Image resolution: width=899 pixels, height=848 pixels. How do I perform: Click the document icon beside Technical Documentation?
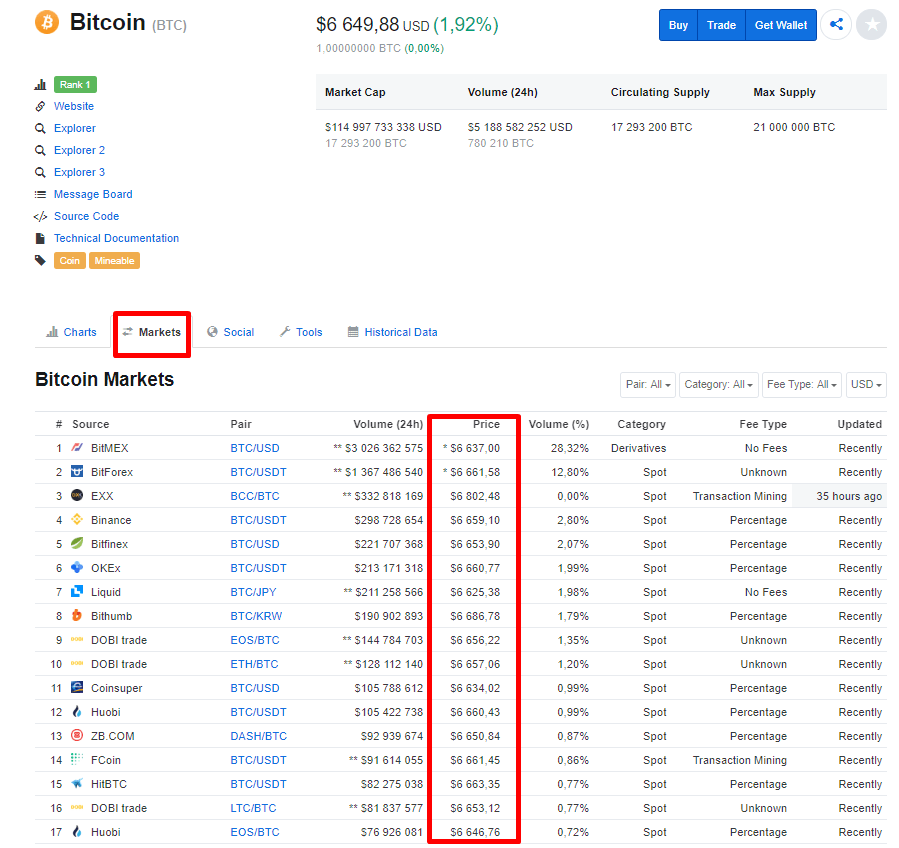(x=40, y=238)
